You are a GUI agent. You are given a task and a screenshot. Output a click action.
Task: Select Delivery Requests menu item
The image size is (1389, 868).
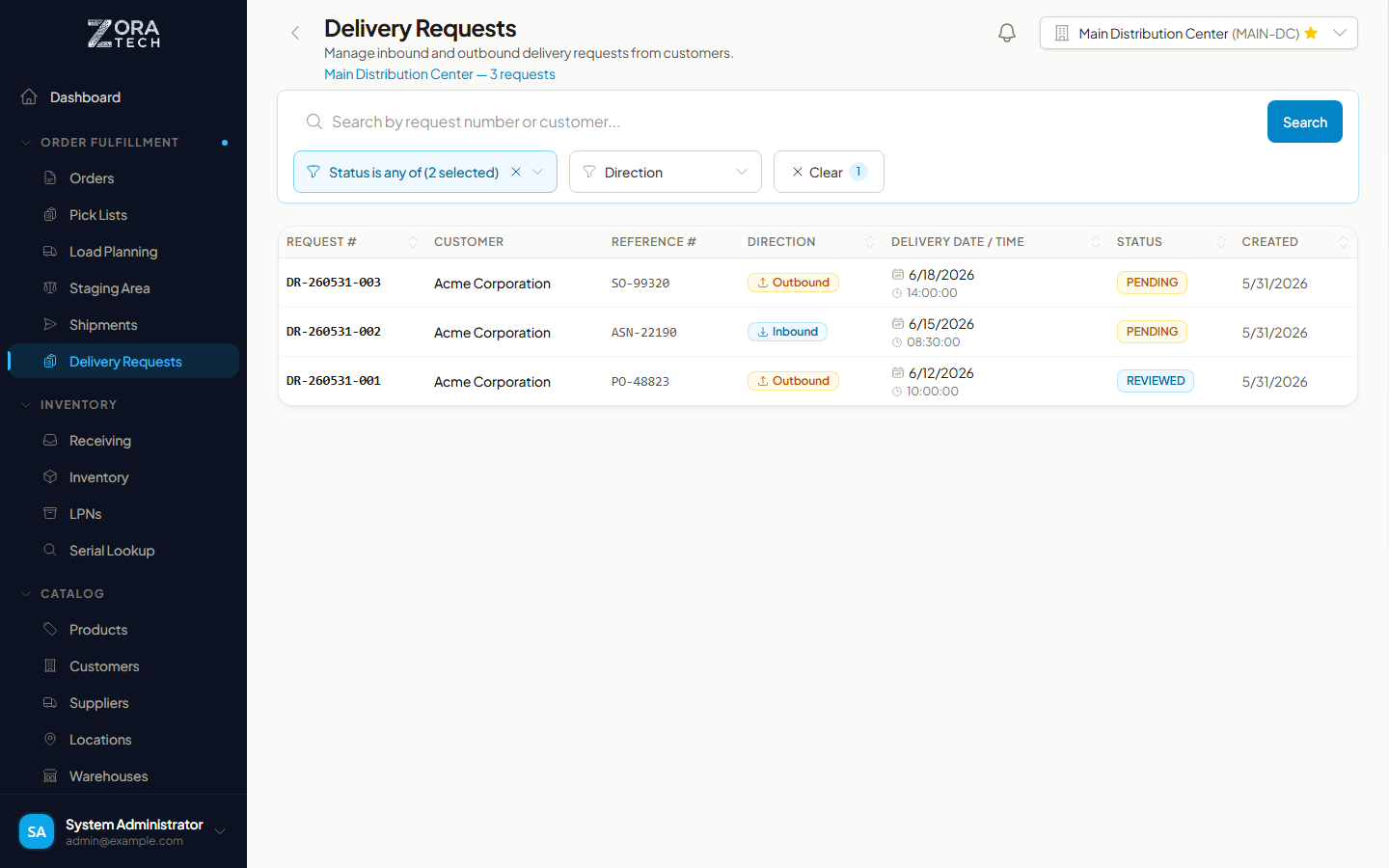(x=123, y=361)
